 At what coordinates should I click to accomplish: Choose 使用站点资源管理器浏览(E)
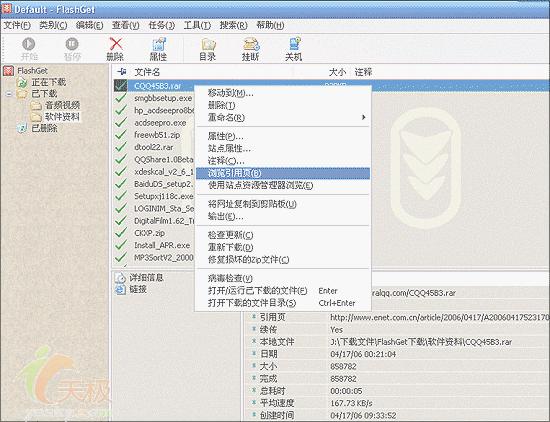coord(283,185)
